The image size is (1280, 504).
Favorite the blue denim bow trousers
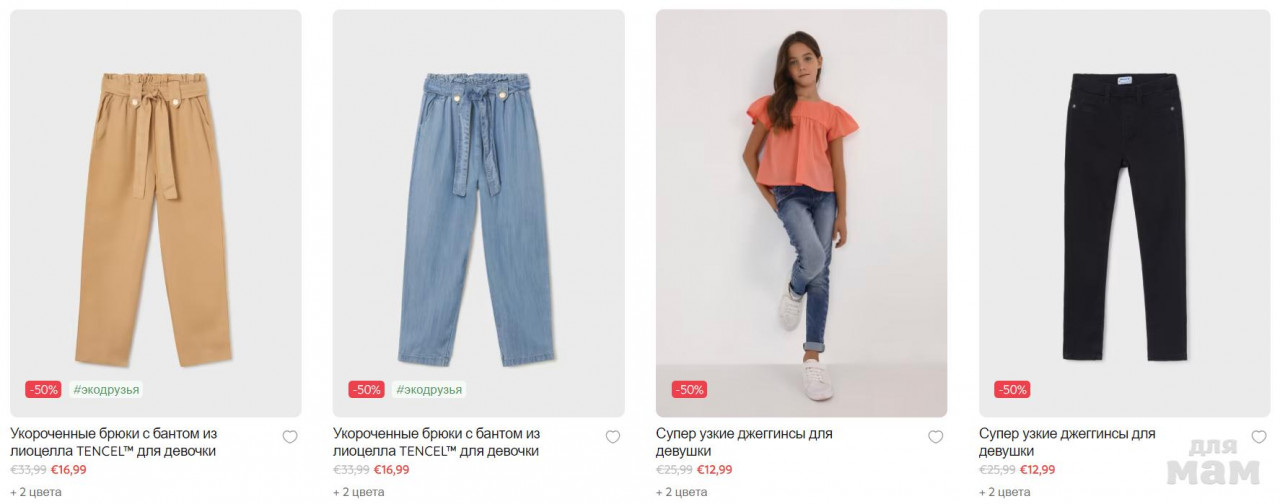tap(613, 437)
